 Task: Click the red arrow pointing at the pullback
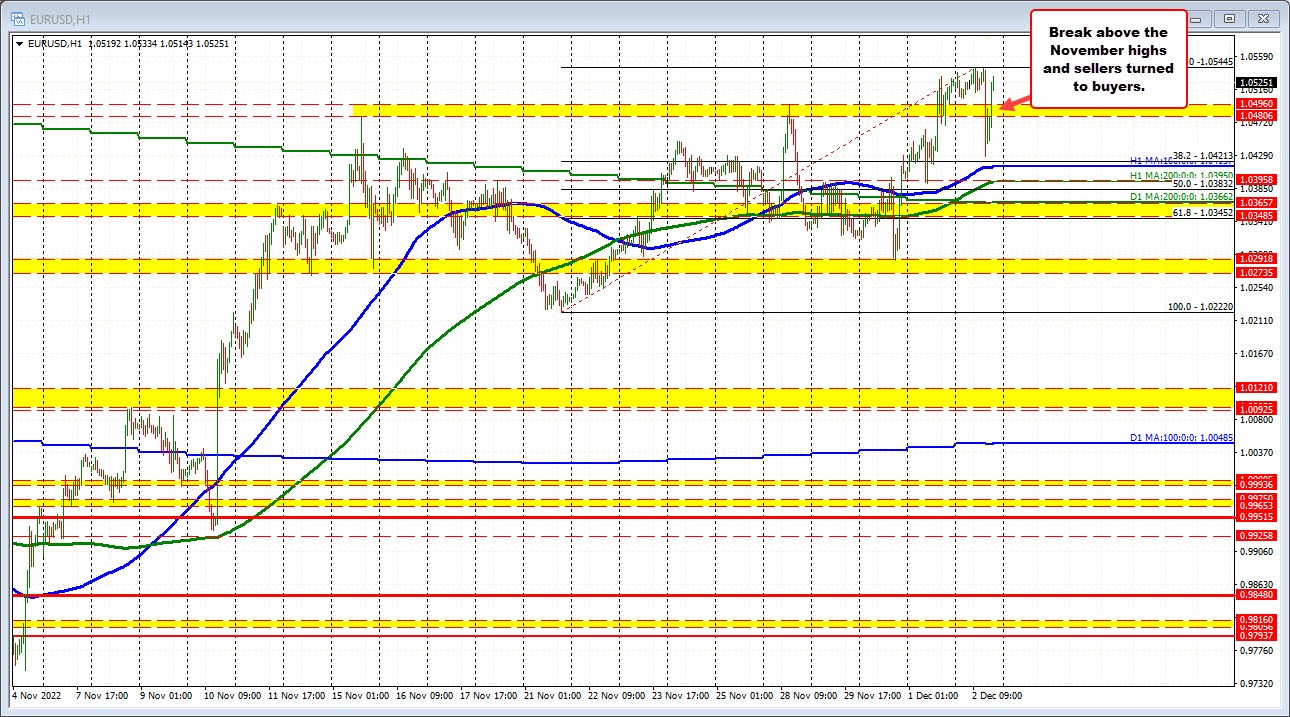pyautogui.click(x=1012, y=102)
